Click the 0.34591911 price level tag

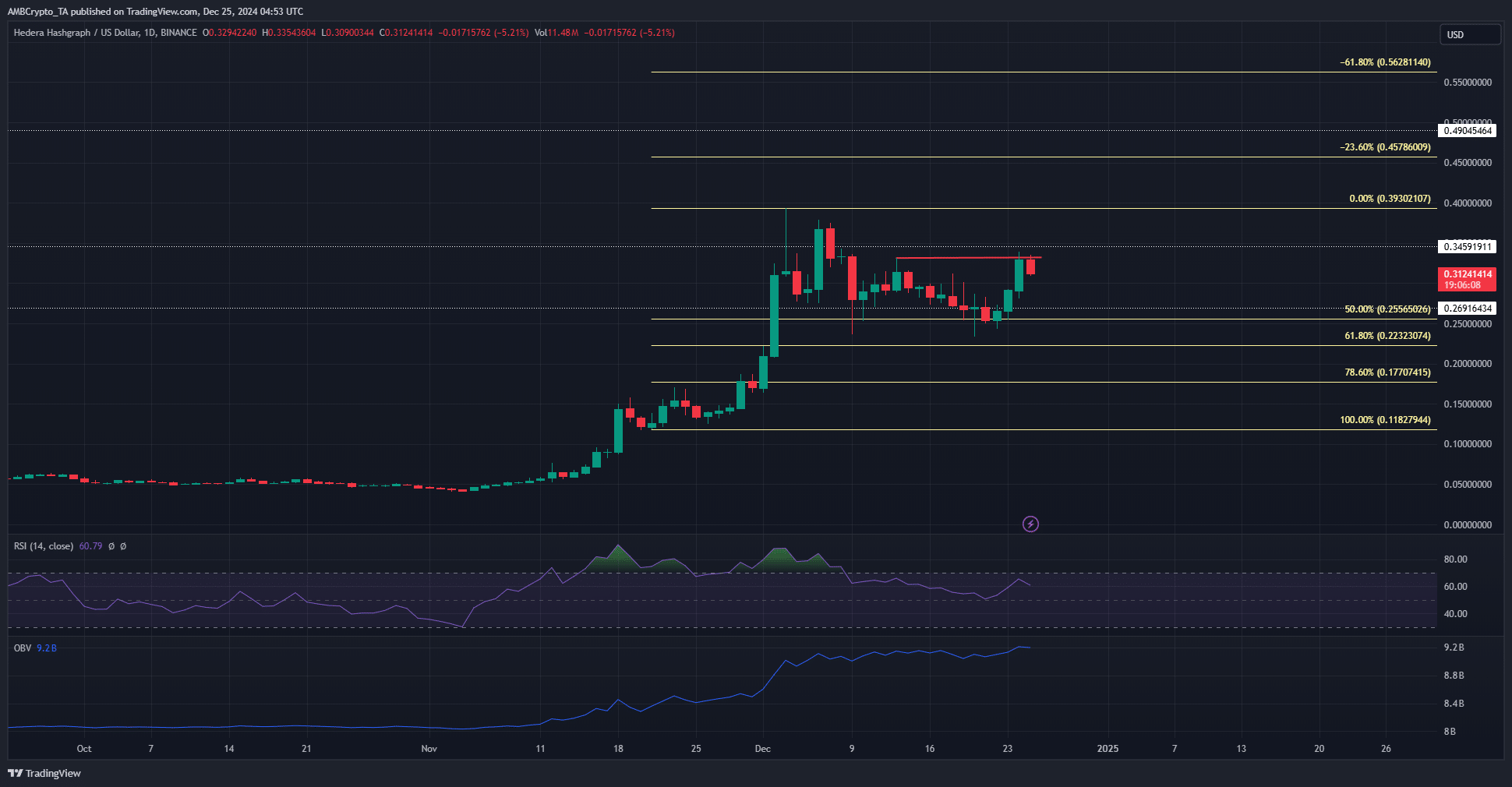pyautogui.click(x=1468, y=247)
